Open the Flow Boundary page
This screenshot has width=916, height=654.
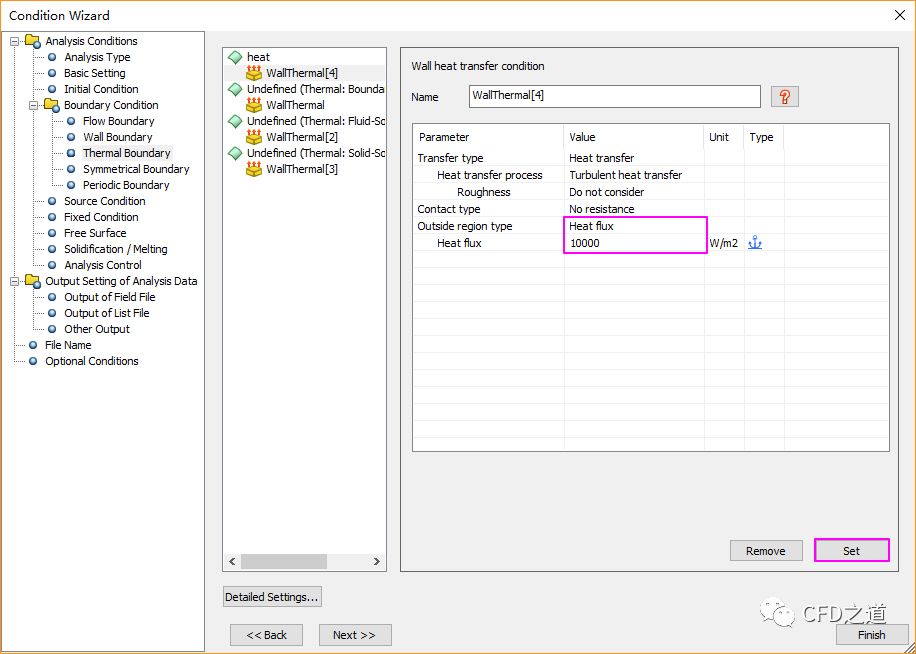118,121
